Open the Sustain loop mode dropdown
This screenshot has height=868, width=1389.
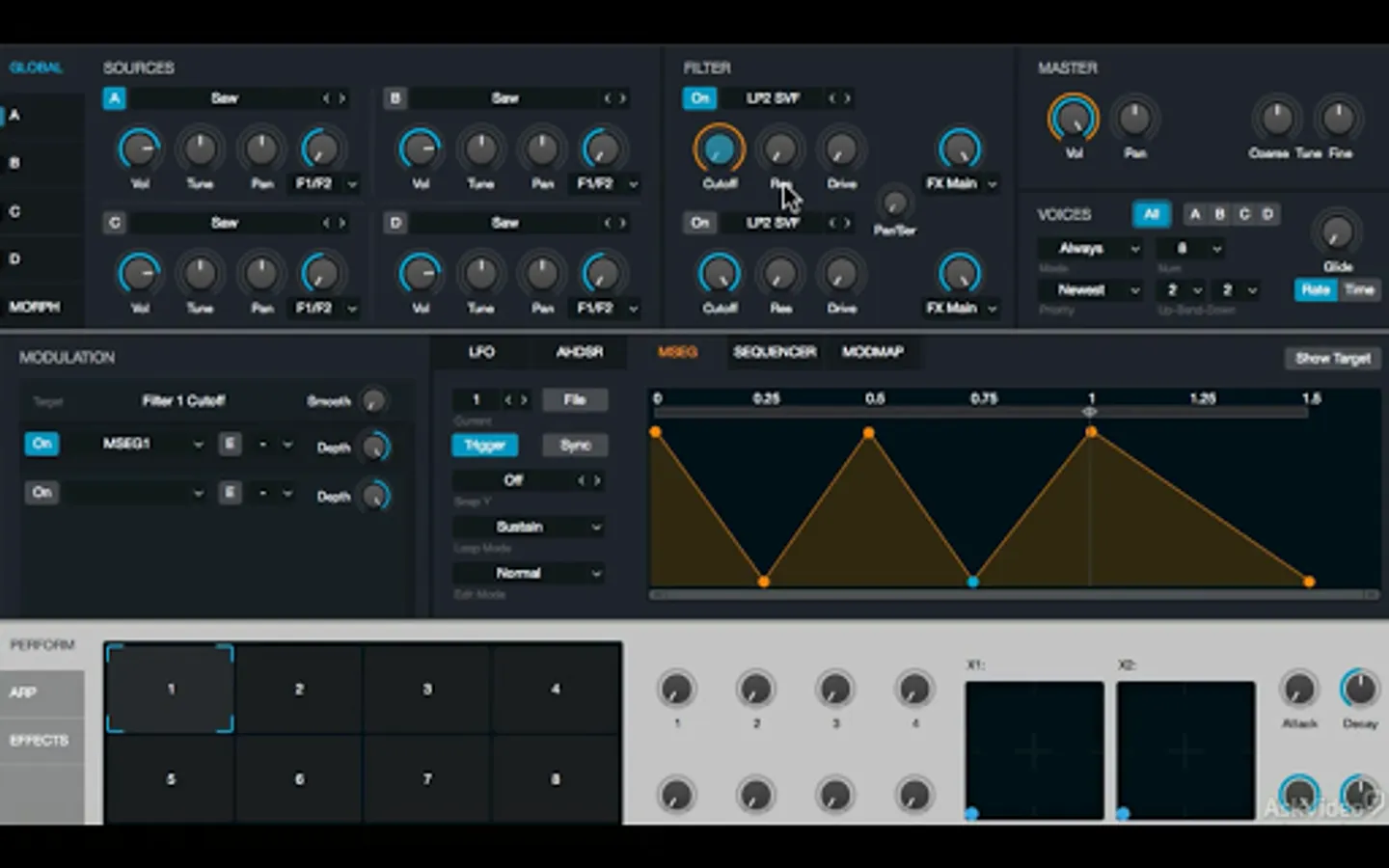click(x=529, y=527)
